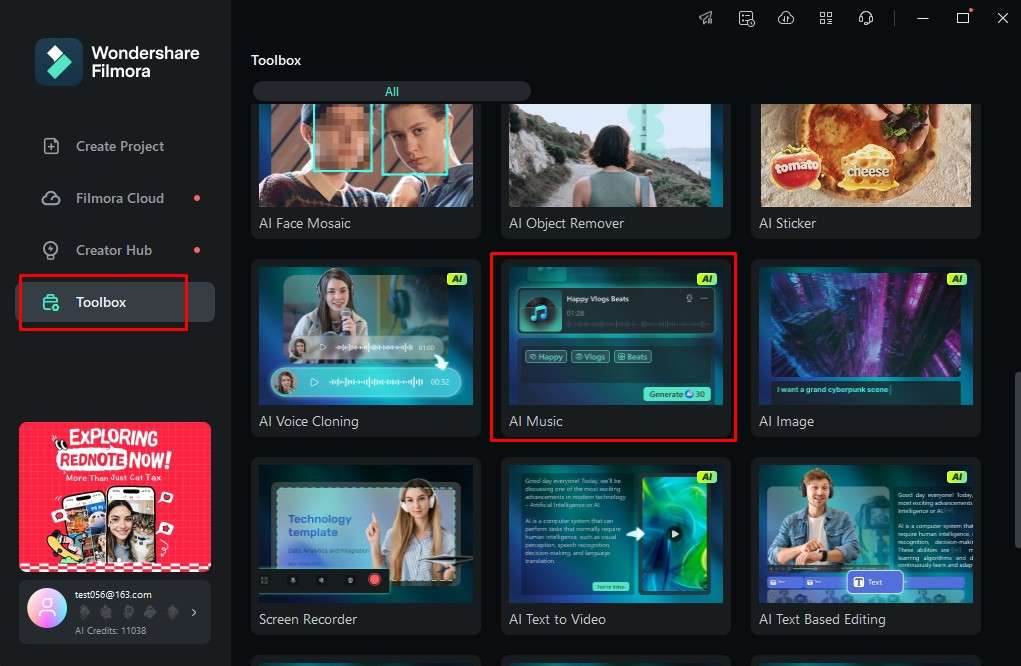
Task: Click the AI badge on AI Image card
Action: click(957, 279)
